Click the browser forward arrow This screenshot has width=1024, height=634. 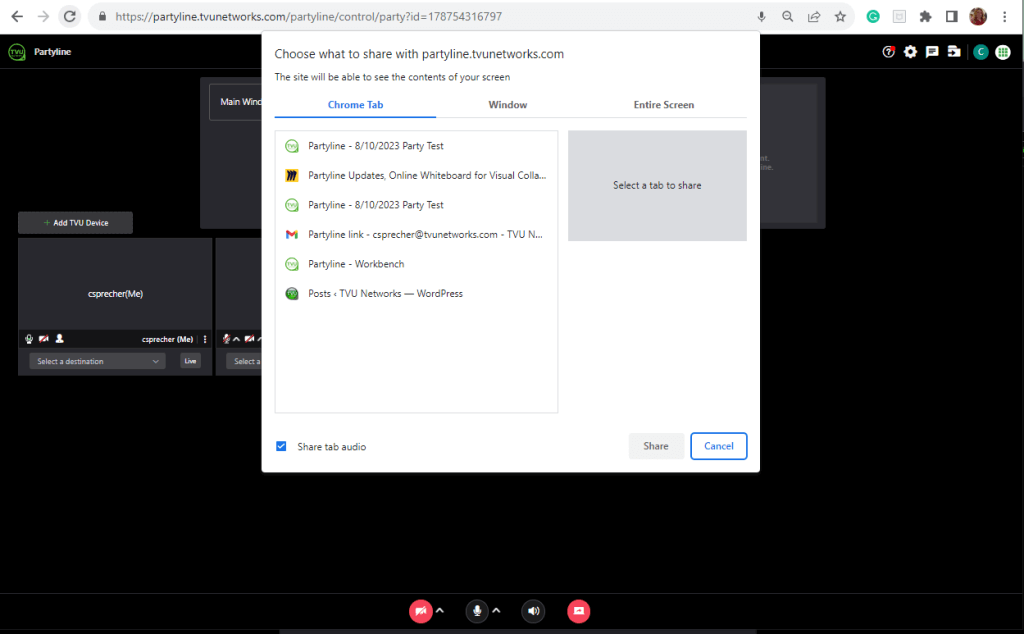[x=43, y=16]
